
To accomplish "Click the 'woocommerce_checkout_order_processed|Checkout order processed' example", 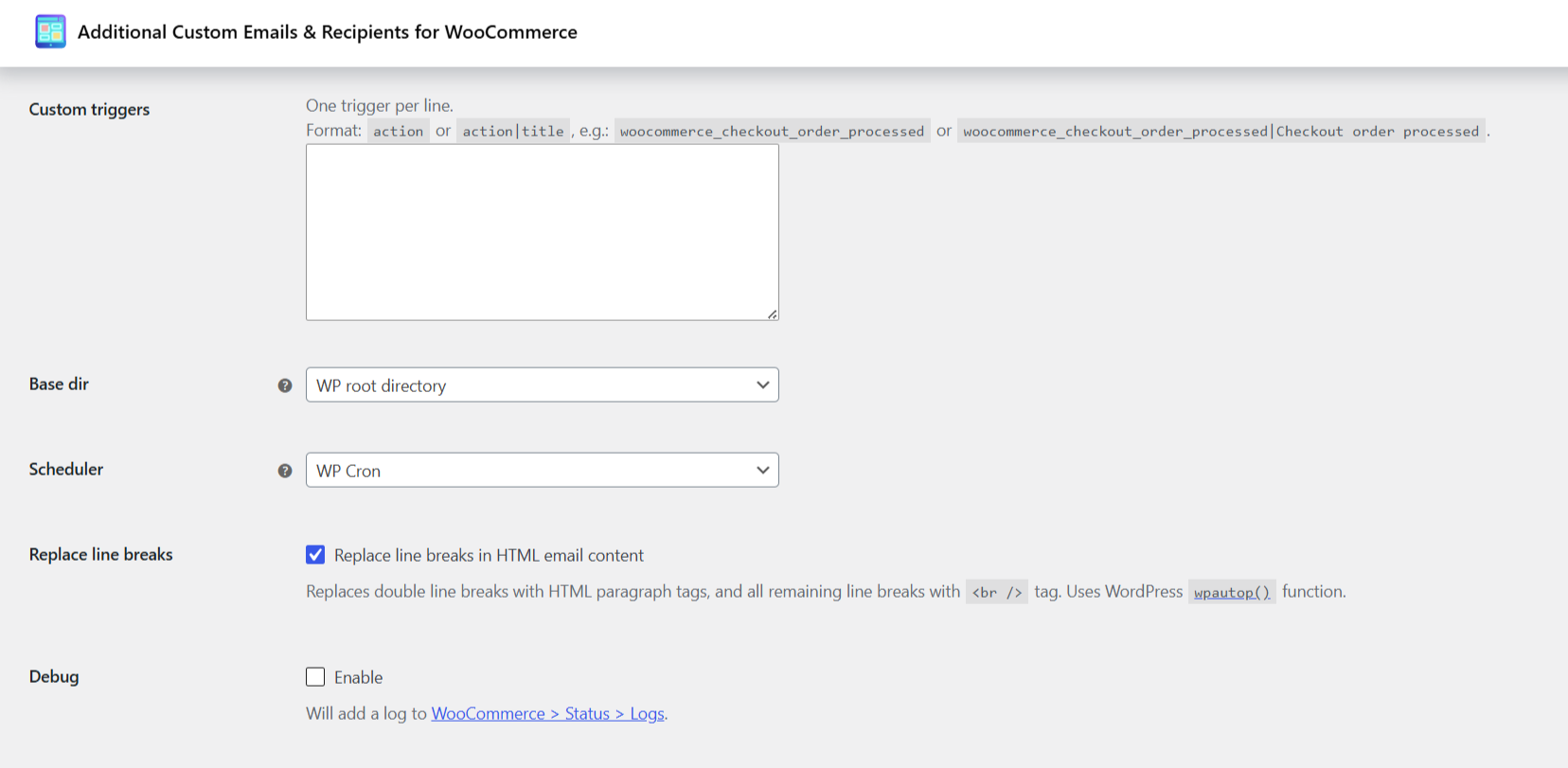I will click(1221, 132).
